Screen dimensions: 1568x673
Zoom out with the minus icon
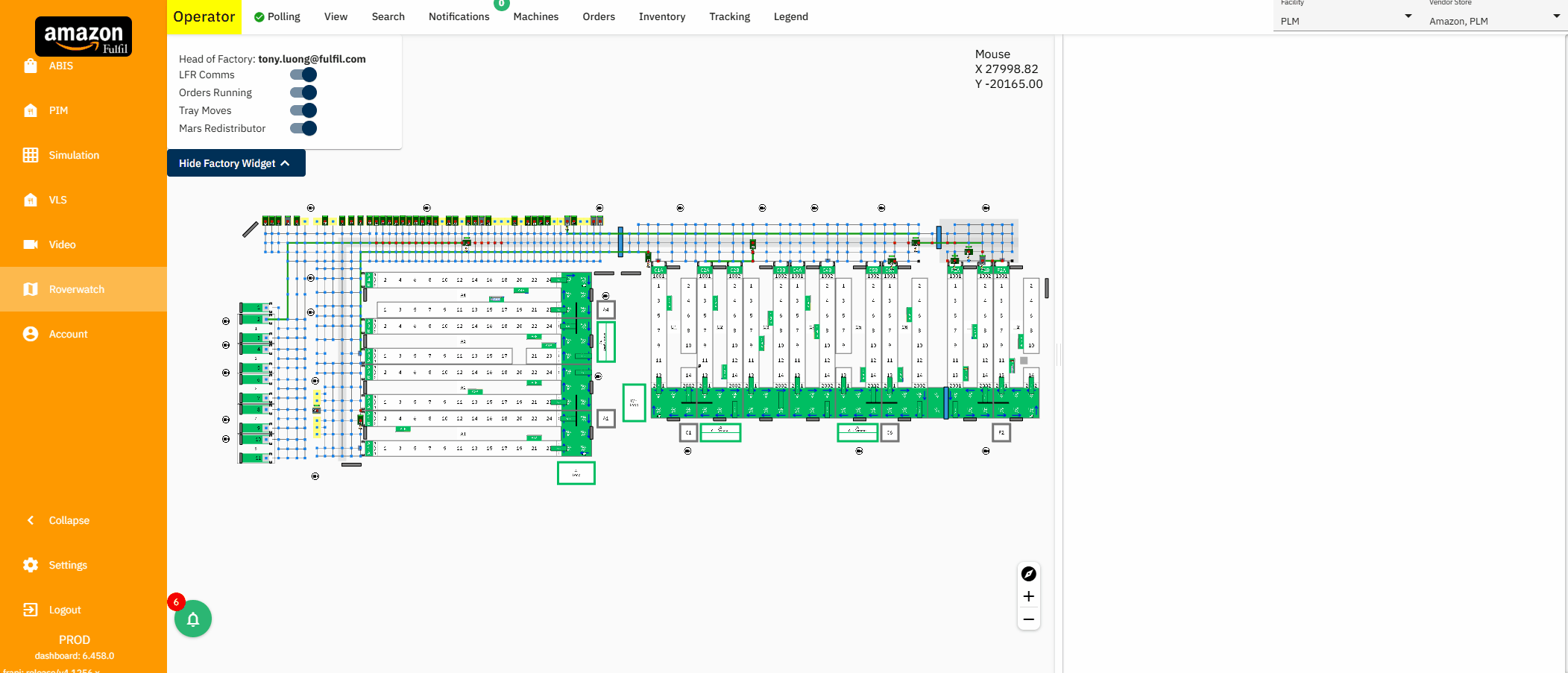coord(1028,619)
